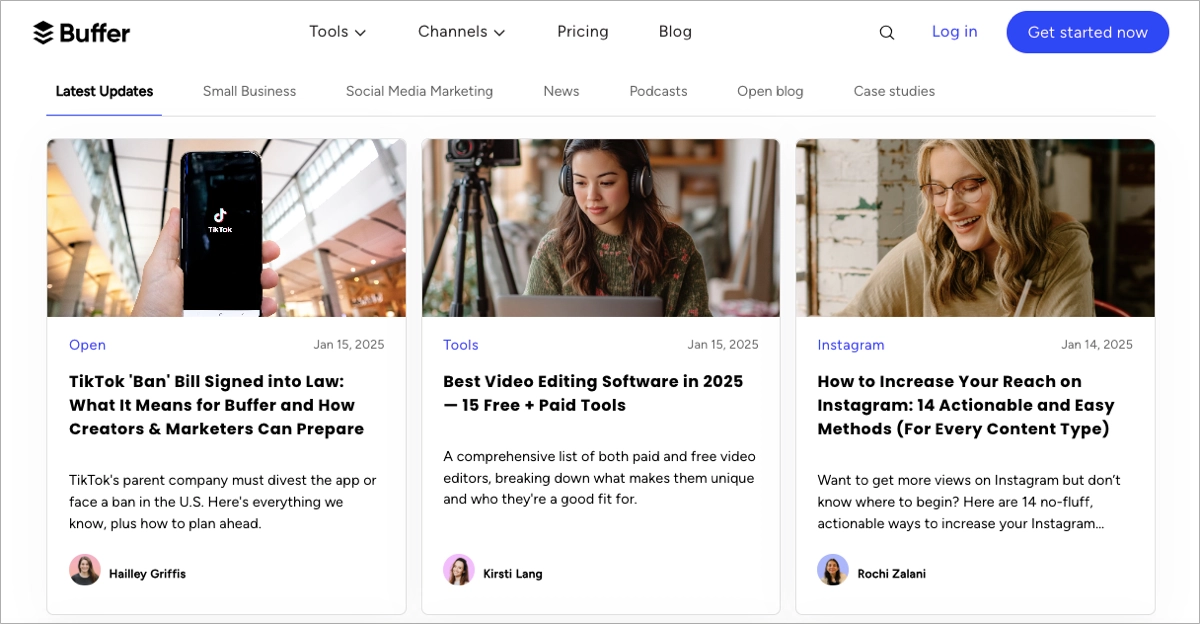This screenshot has width=1200, height=624.
Task: Click Hailley Griffis author avatar
Action: click(85, 570)
